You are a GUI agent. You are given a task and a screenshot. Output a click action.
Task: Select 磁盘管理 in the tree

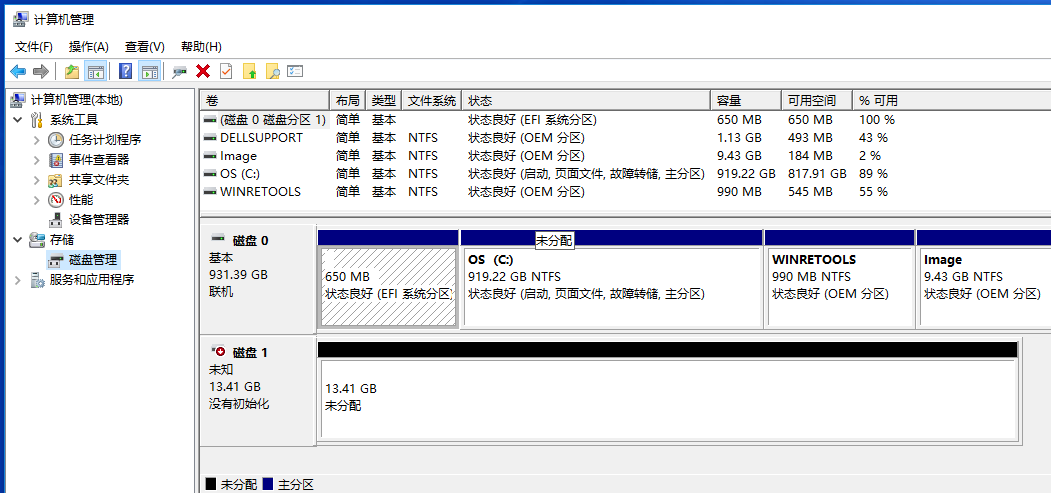coord(94,259)
